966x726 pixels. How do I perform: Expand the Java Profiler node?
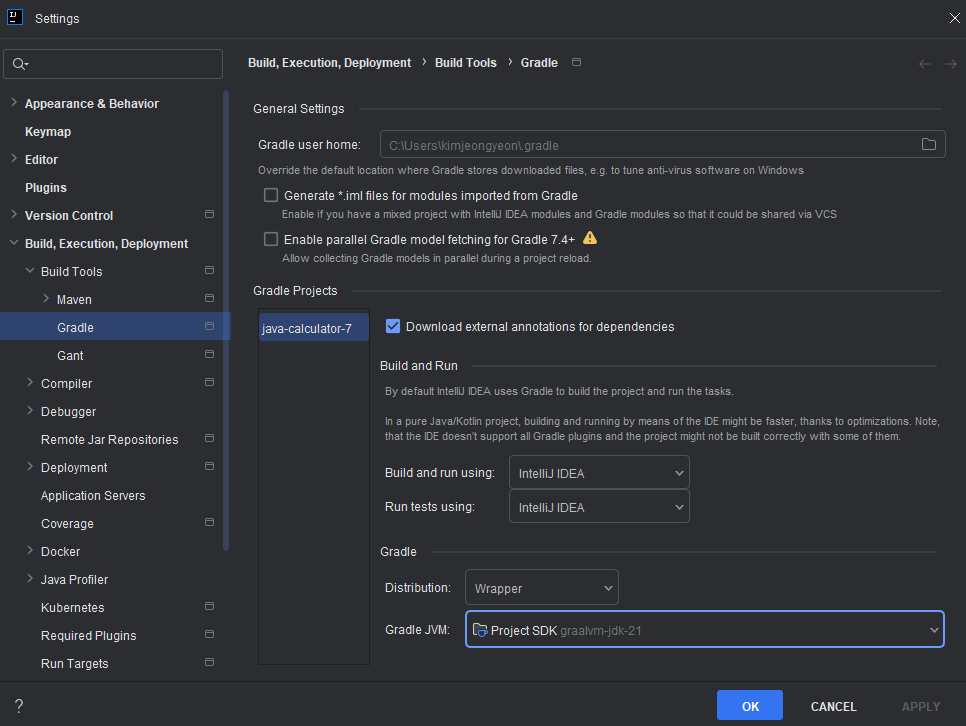(30, 579)
